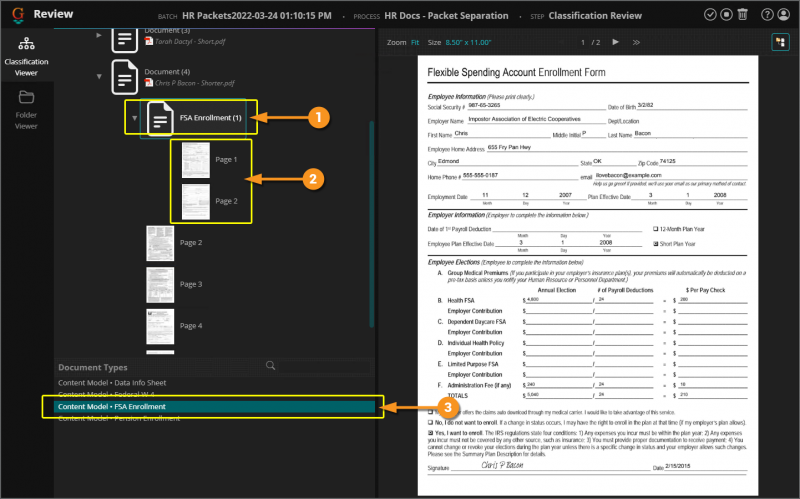Screen dimensions: 800x499
Task: Select the Page 3 thumbnail
Action: 160,284
